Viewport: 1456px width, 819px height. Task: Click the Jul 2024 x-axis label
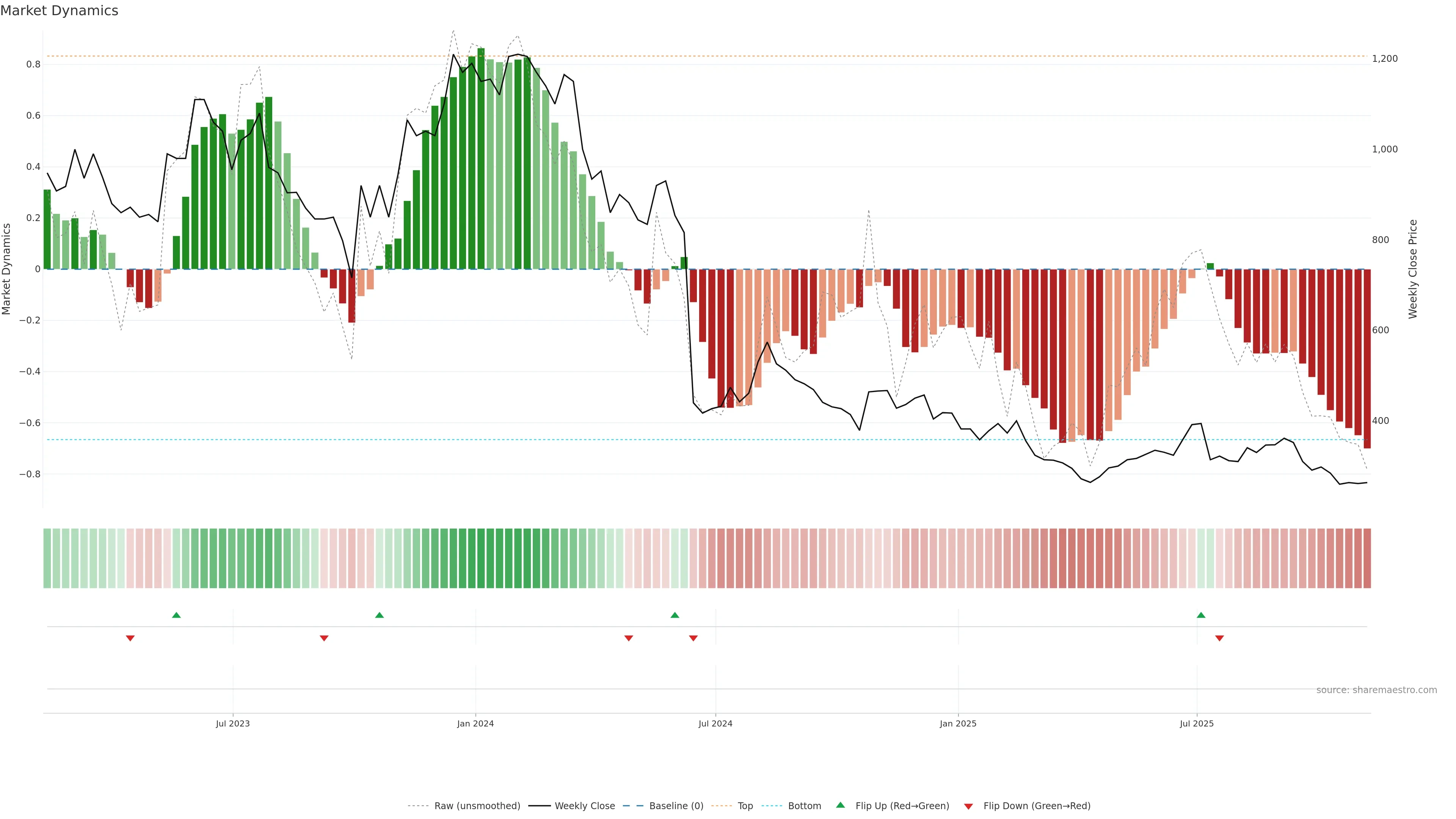(x=715, y=723)
